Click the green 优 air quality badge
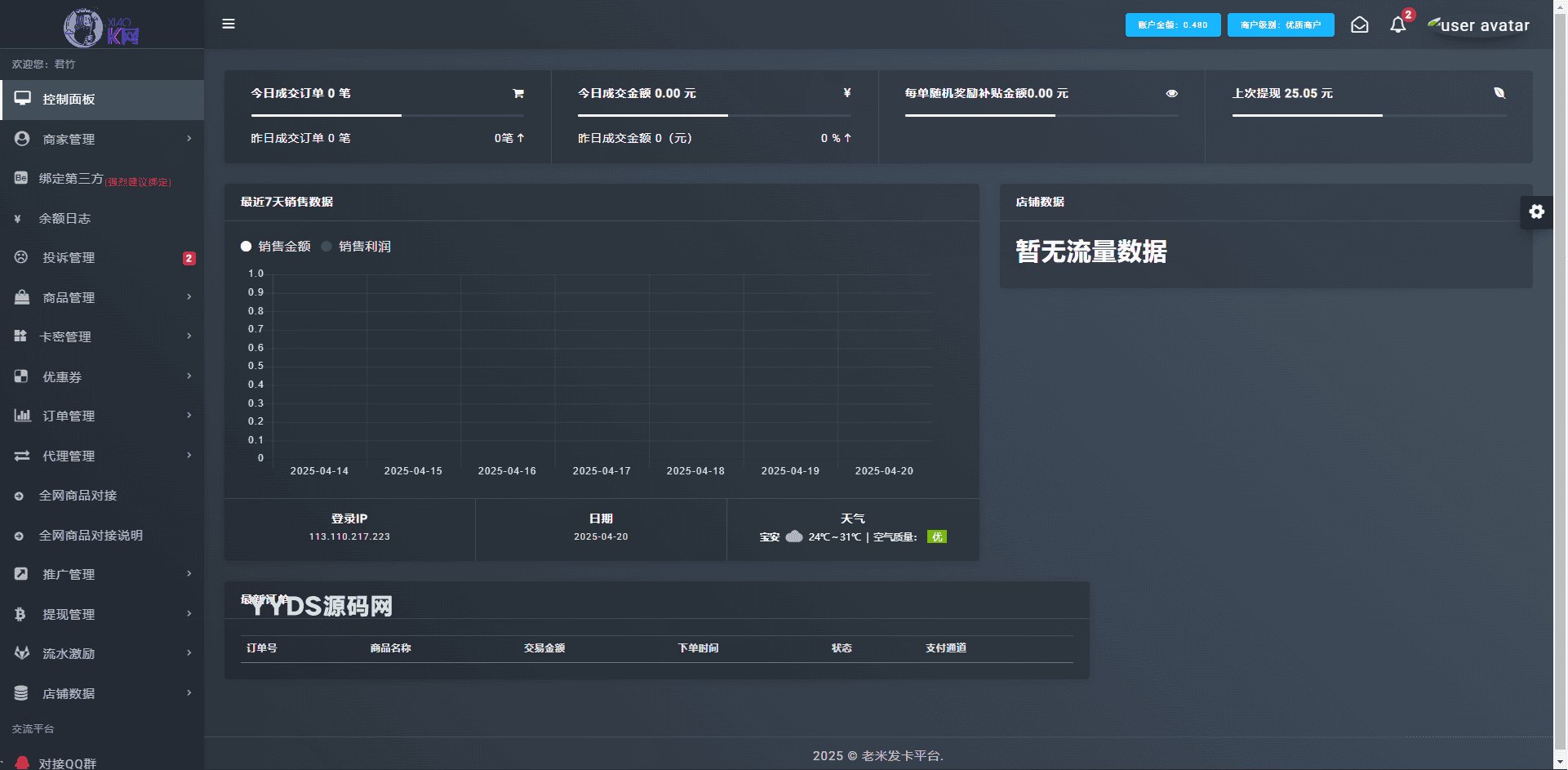The image size is (1568, 770). (937, 536)
